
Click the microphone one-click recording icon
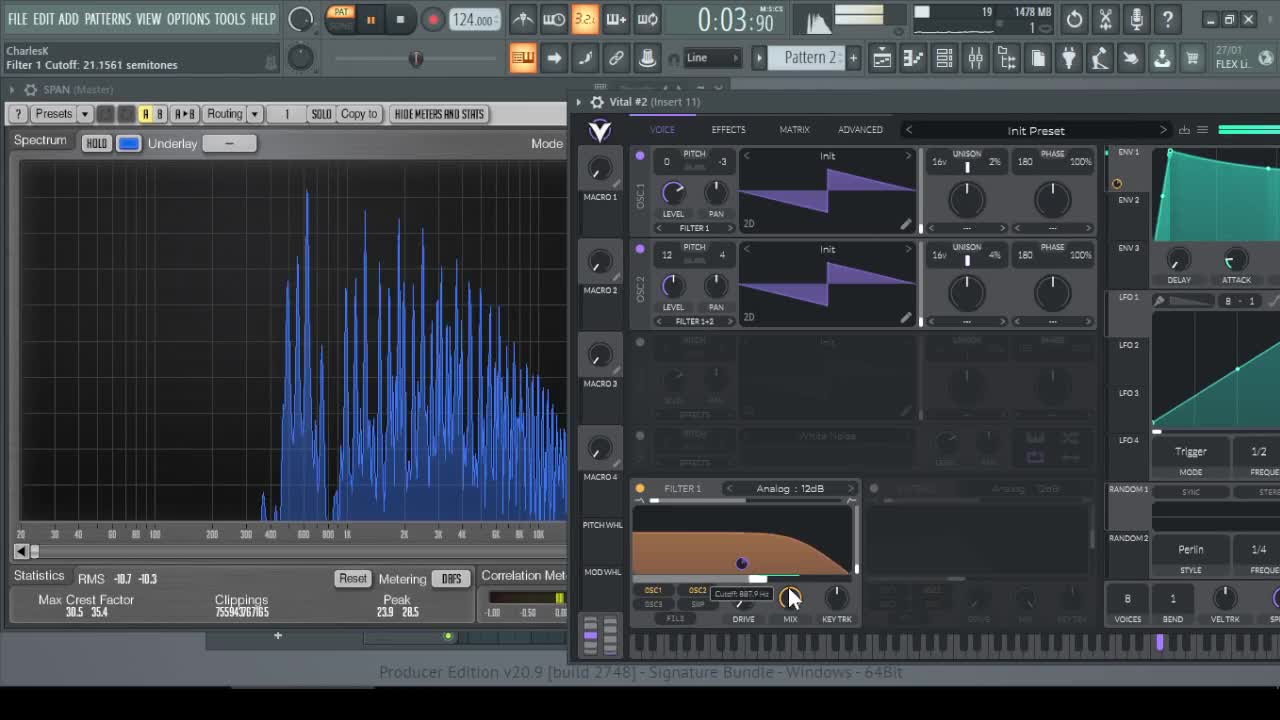tap(1136, 19)
